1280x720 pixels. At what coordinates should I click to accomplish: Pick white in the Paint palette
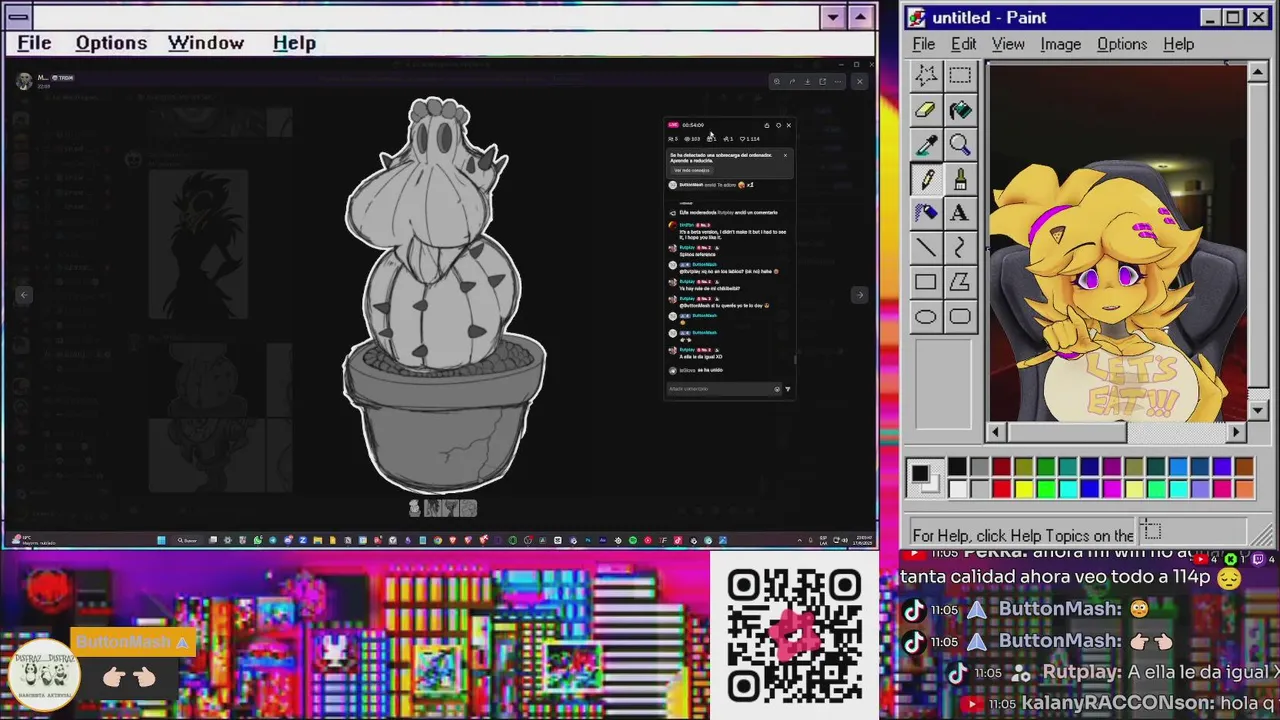[x=957, y=489]
